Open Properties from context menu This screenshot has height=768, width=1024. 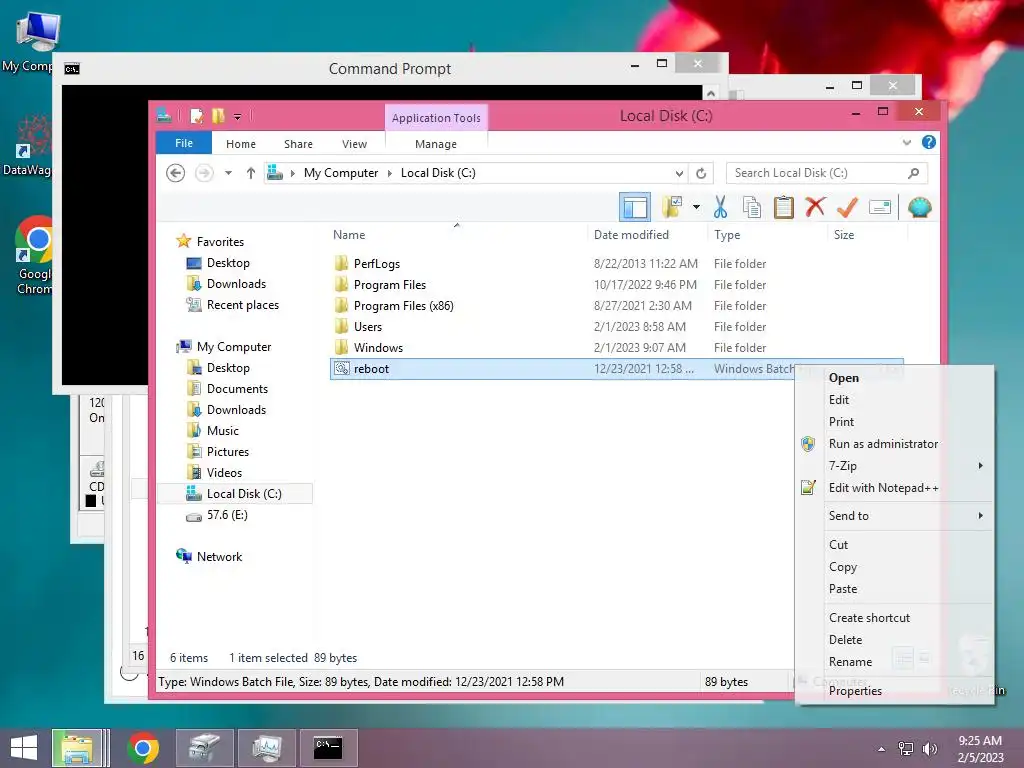point(895,691)
